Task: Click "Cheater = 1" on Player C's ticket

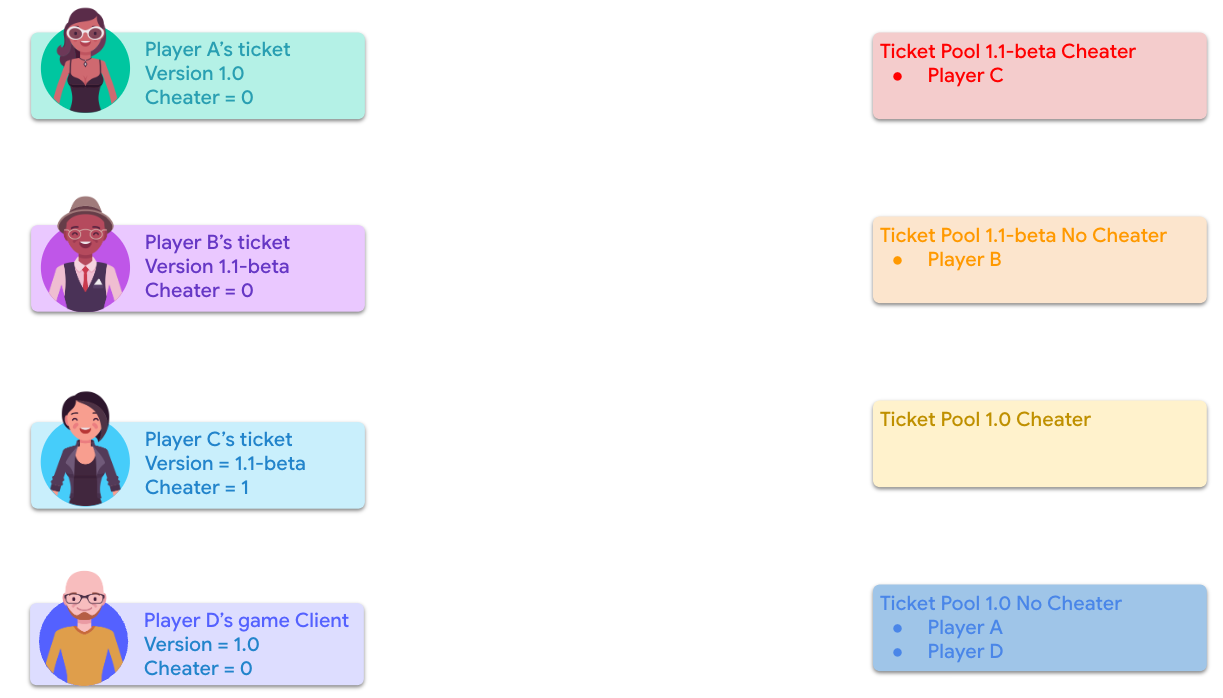Action: pyautogui.click(x=197, y=488)
